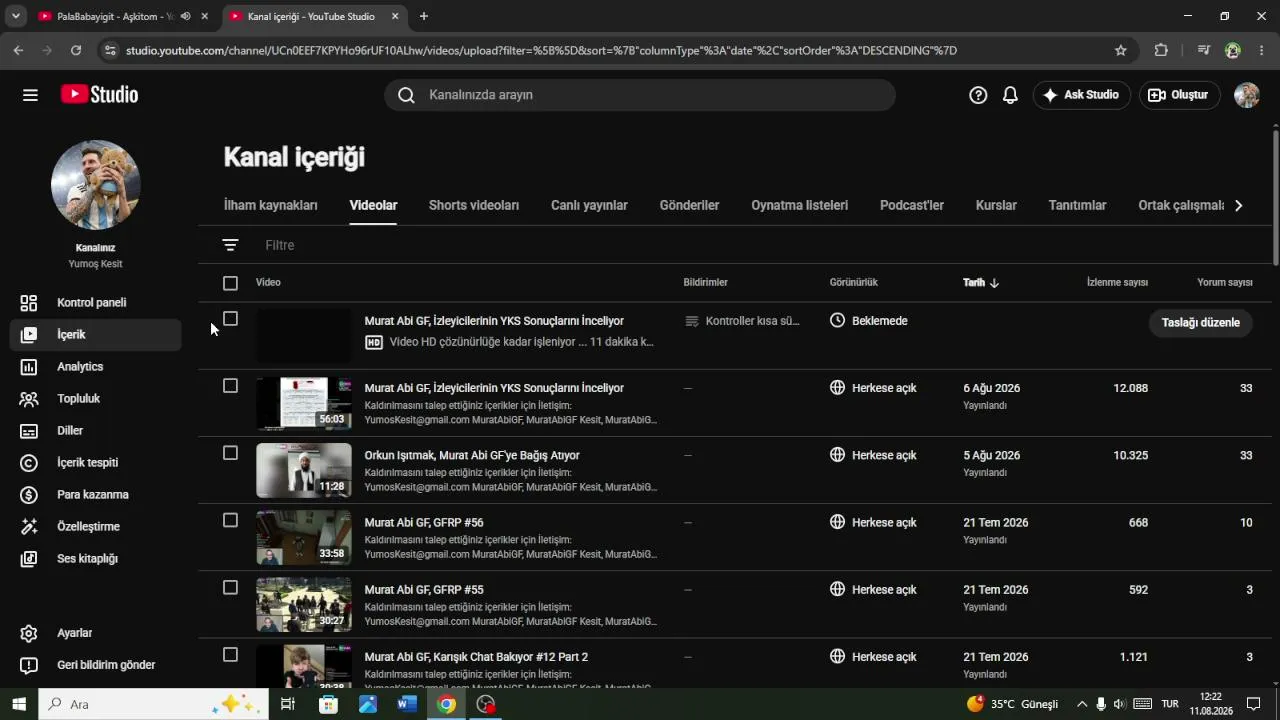Click the Kanalınızda arayın search field
This screenshot has width=1280, height=720.
click(x=640, y=95)
